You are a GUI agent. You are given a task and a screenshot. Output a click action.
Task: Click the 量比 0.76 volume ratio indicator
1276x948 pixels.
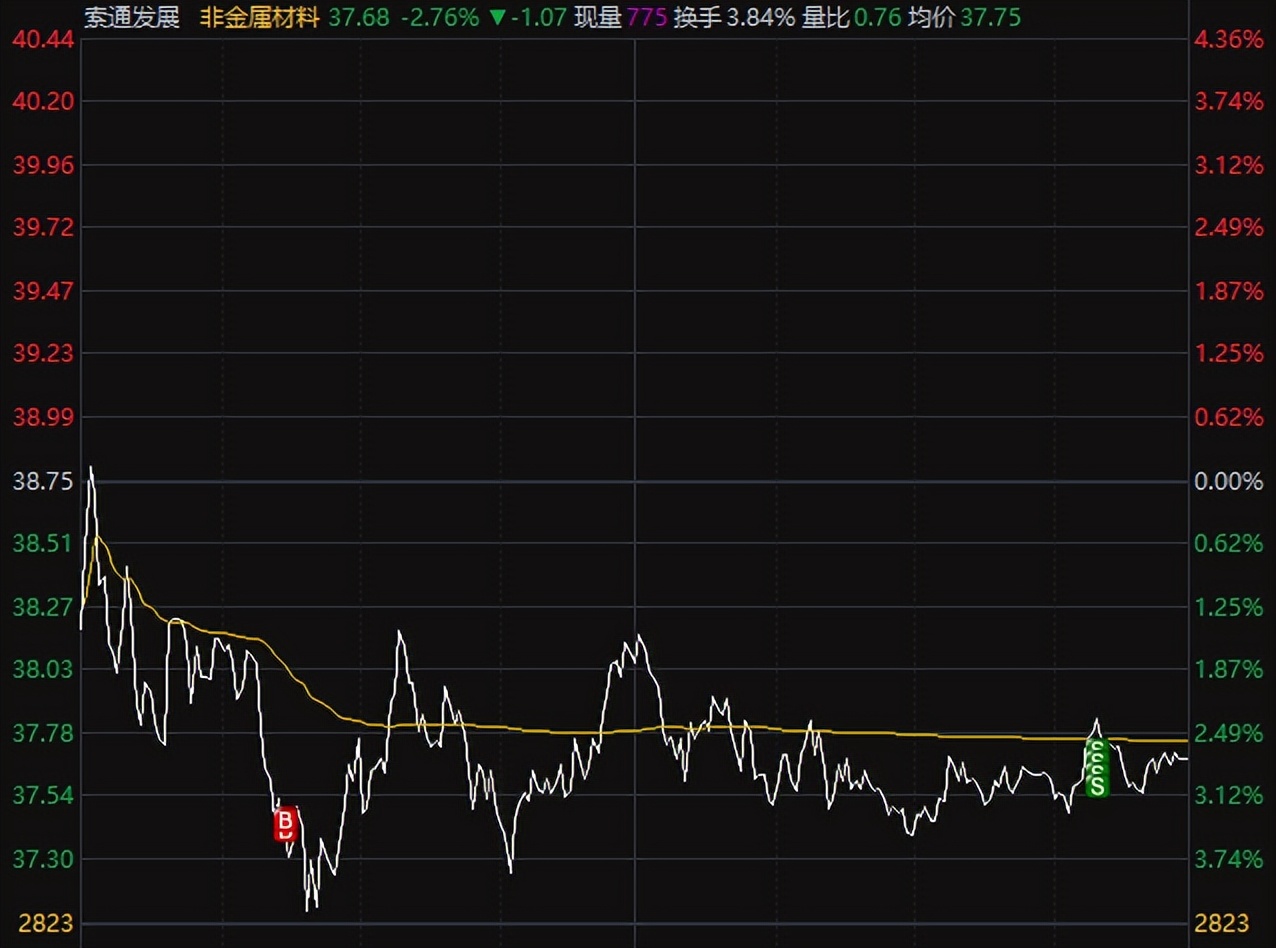(x=843, y=17)
